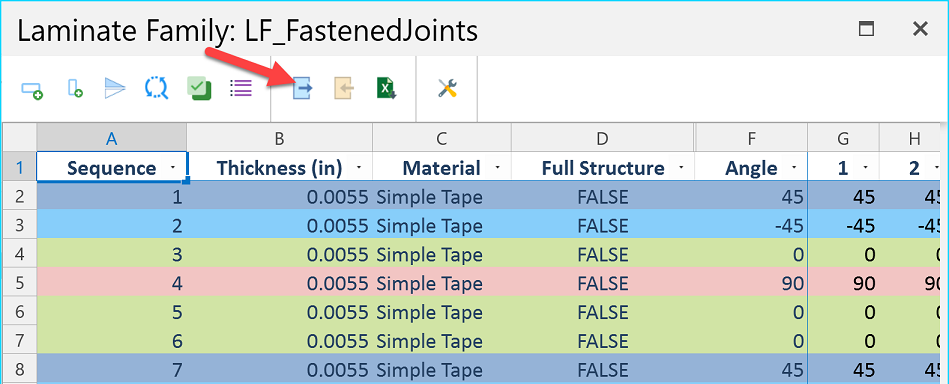Select the 0.0055 thickness cell for sequence 1
The image size is (949, 384).
point(279,196)
